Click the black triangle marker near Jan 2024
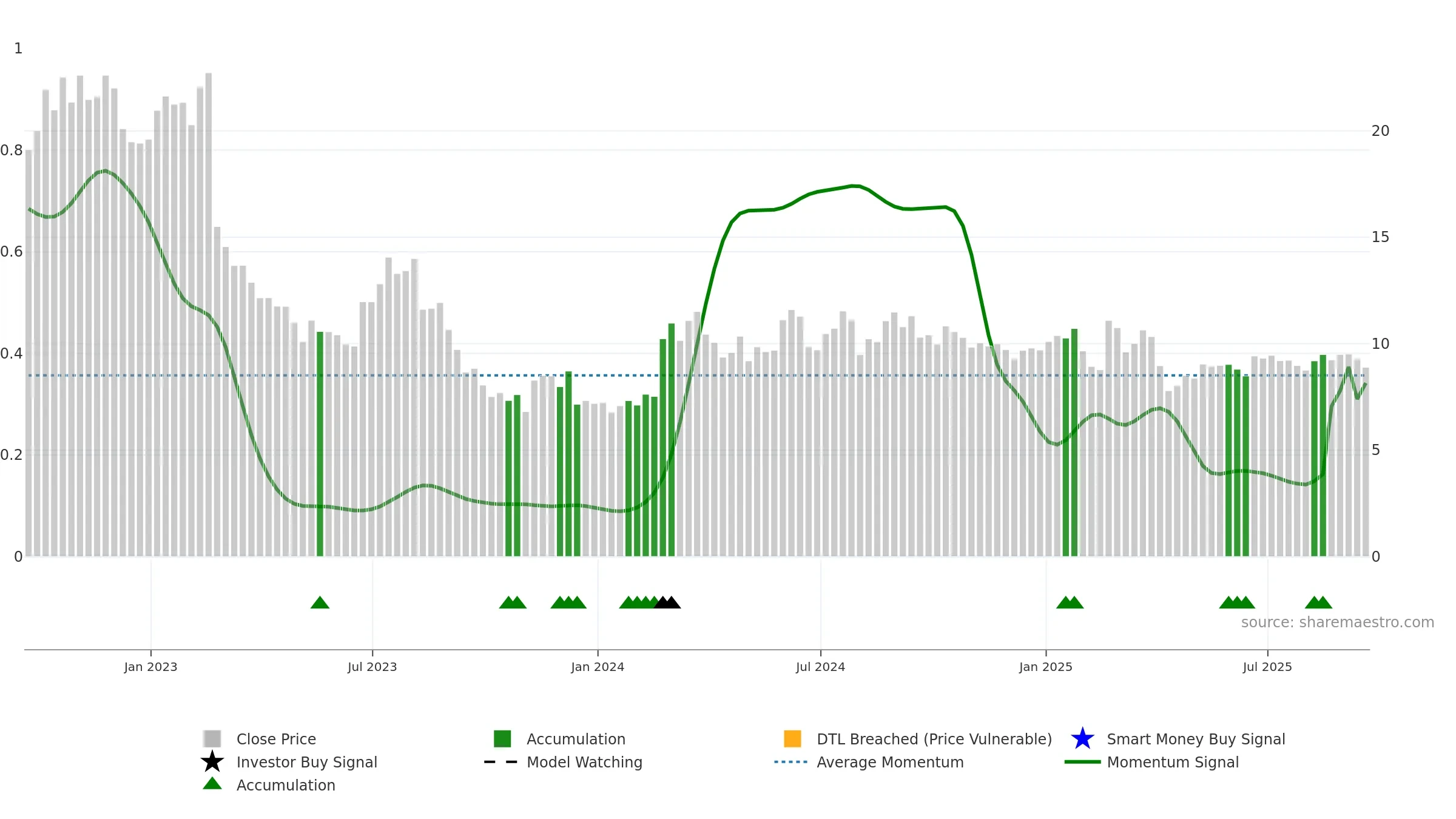Screen dimensions: 1456x819 (667, 602)
